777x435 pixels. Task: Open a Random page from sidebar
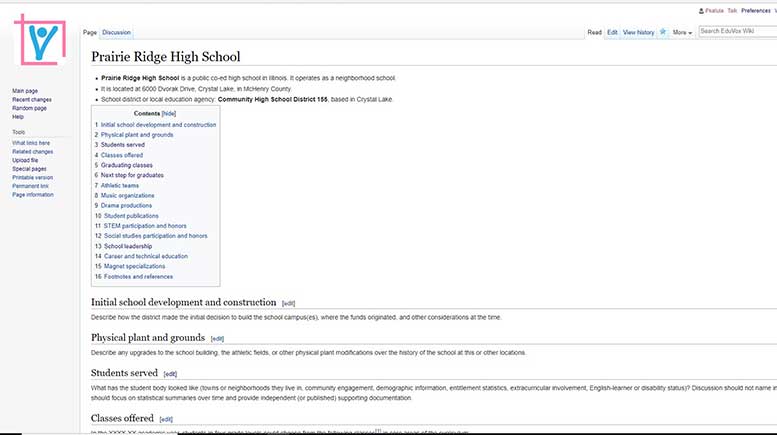[x=31, y=108]
